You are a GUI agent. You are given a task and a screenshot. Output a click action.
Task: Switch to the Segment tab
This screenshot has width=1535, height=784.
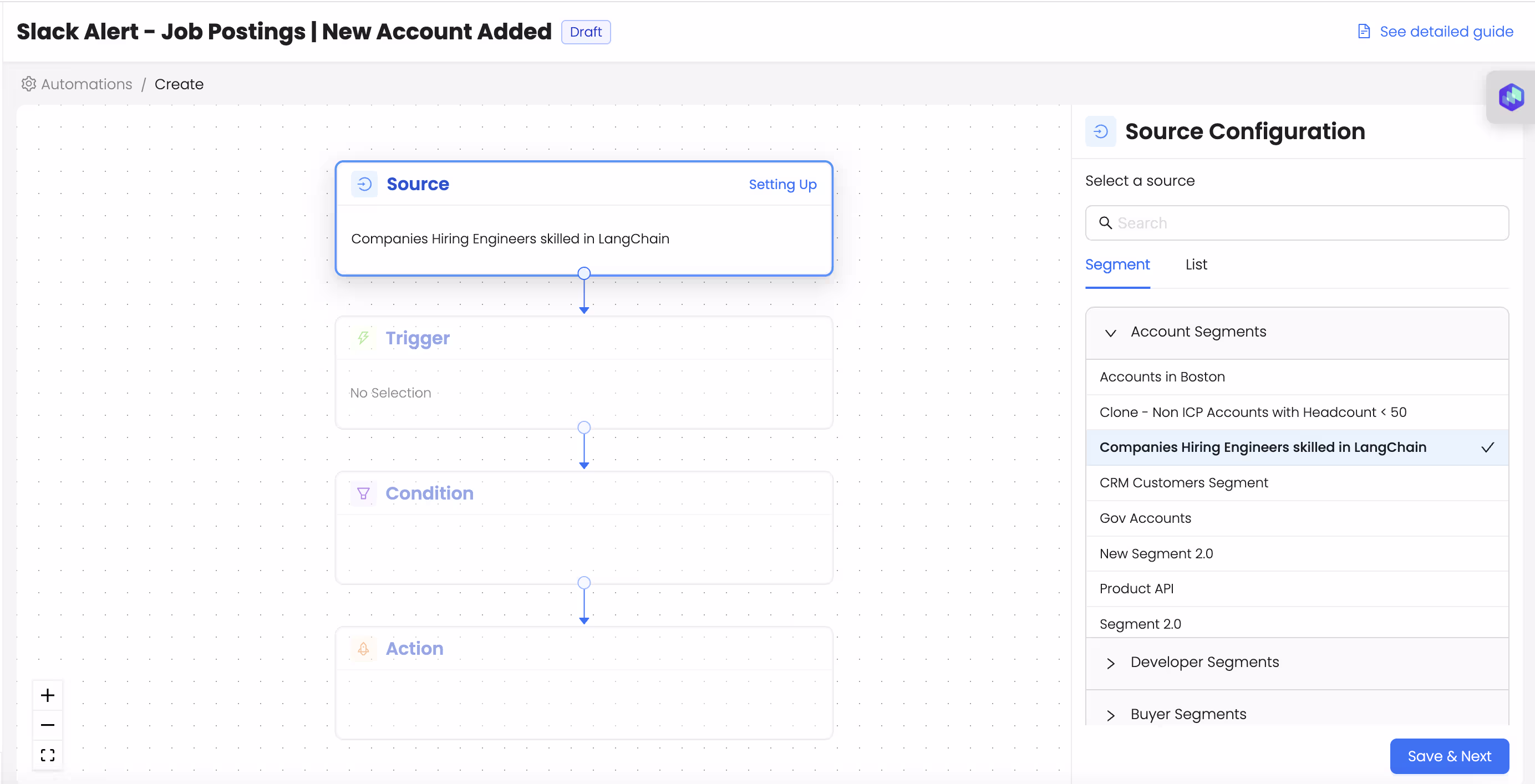coord(1117,264)
